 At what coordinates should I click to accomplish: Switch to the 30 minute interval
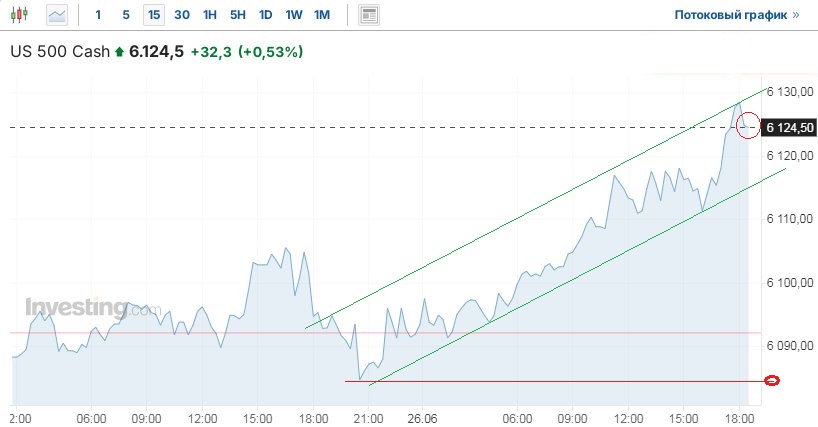(x=181, y=15)
